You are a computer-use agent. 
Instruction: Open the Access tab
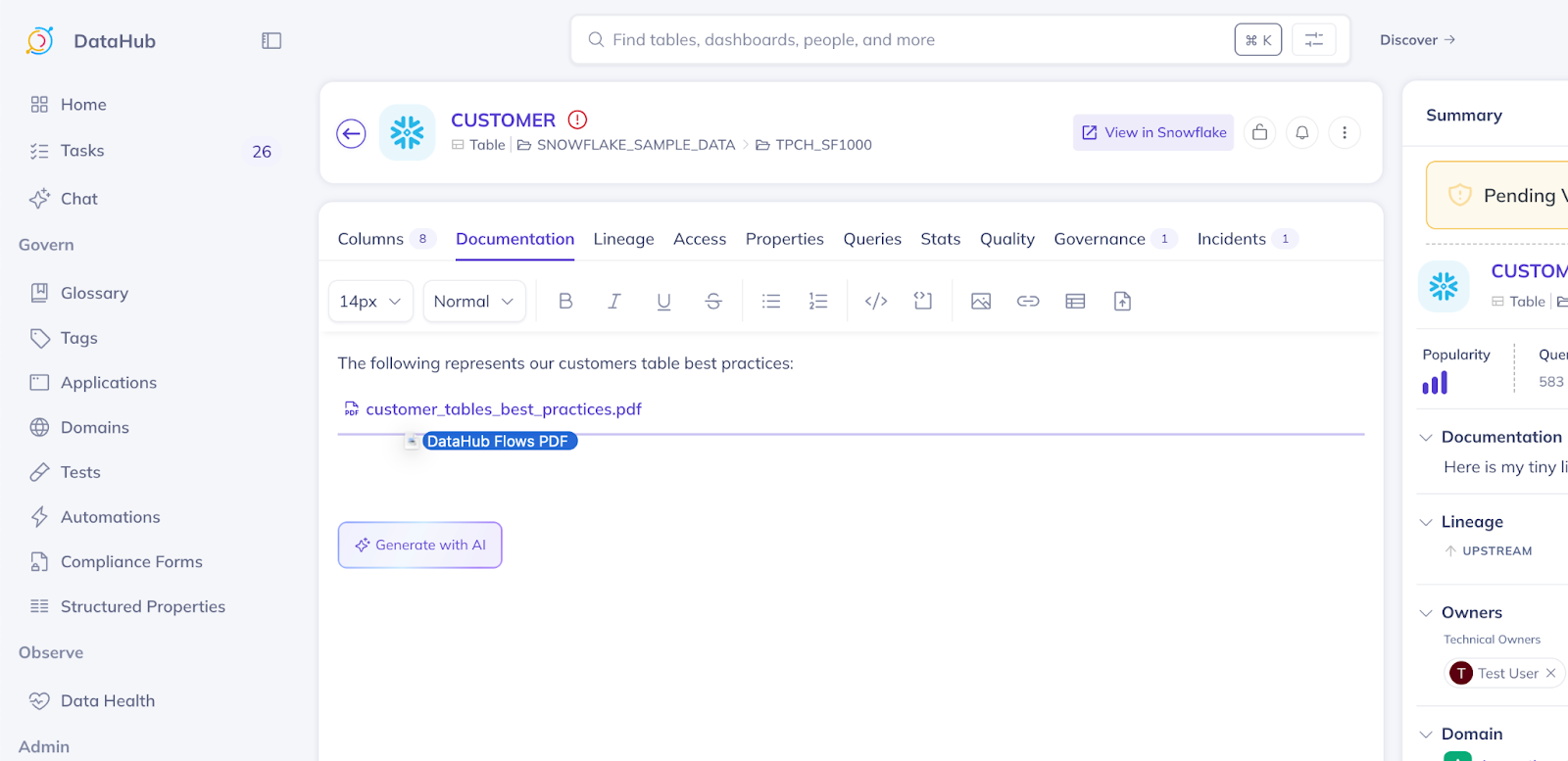pyautogui.click(x=700, y=239)
